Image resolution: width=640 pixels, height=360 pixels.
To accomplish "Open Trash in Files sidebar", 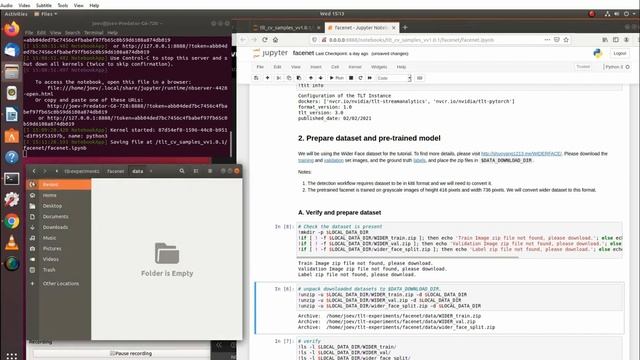I will pyautogui.click(x=59, y=270).
